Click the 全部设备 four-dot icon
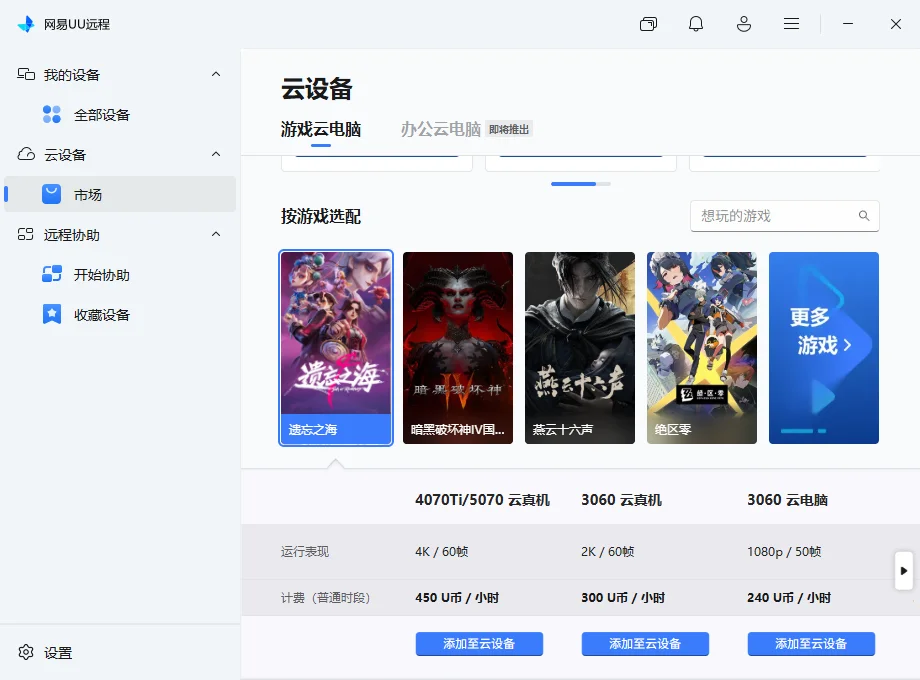This screenshot has height=680, width=920. click(52, 114)
